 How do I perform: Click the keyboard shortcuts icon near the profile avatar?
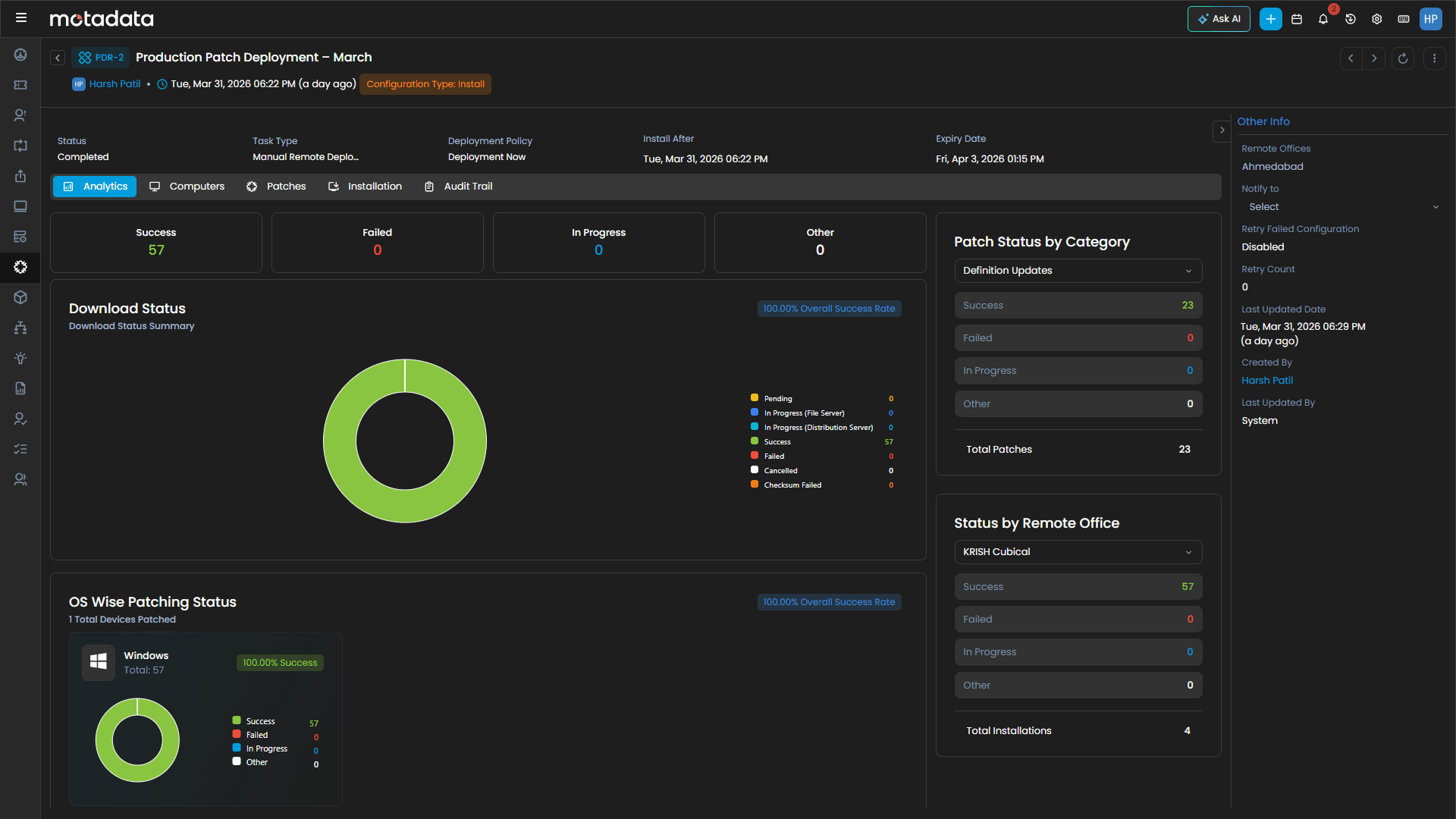(1404, 19)
